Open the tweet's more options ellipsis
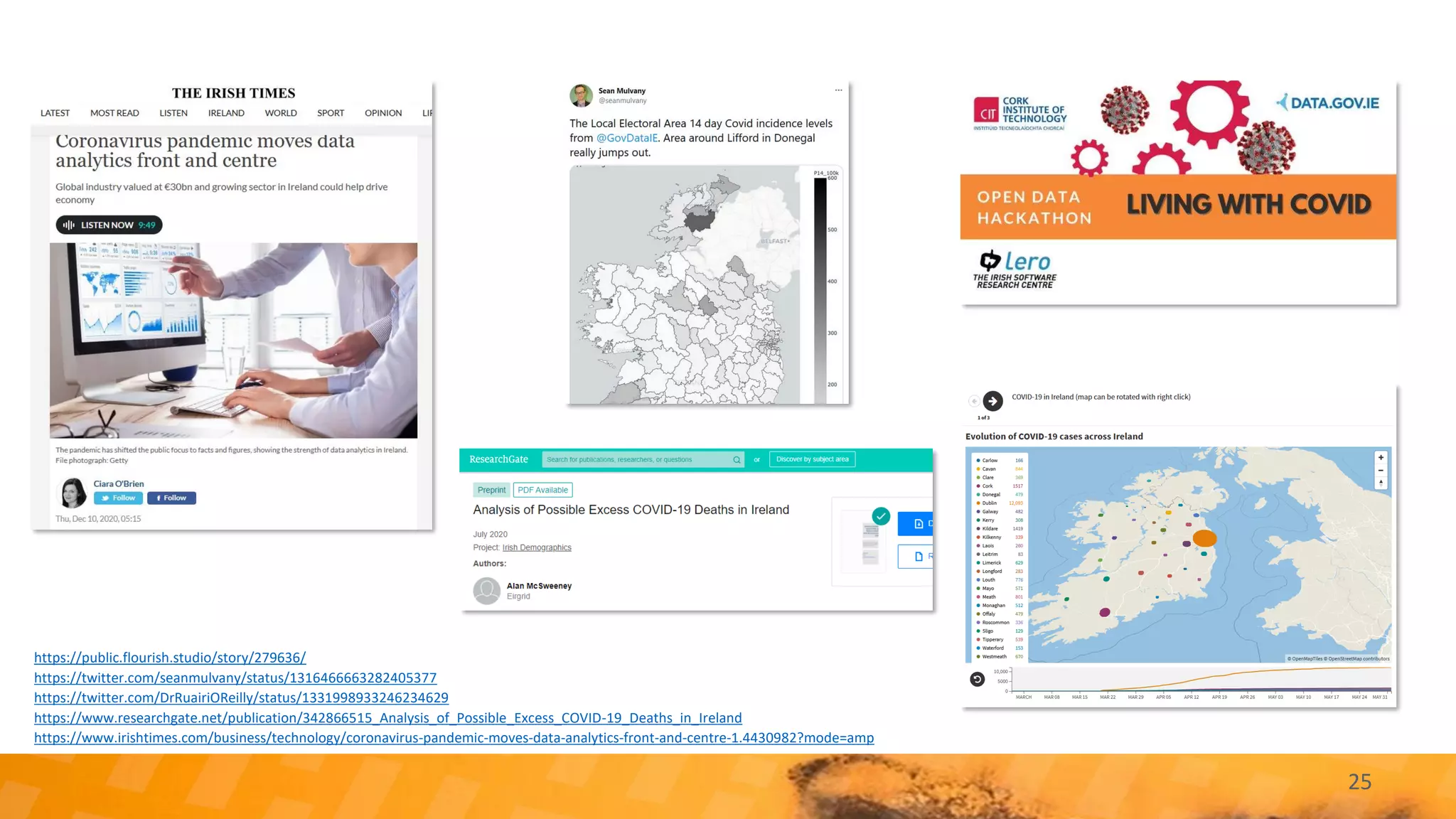The width and height of the screenshot is (1456, 819). (x=838, y=90)
